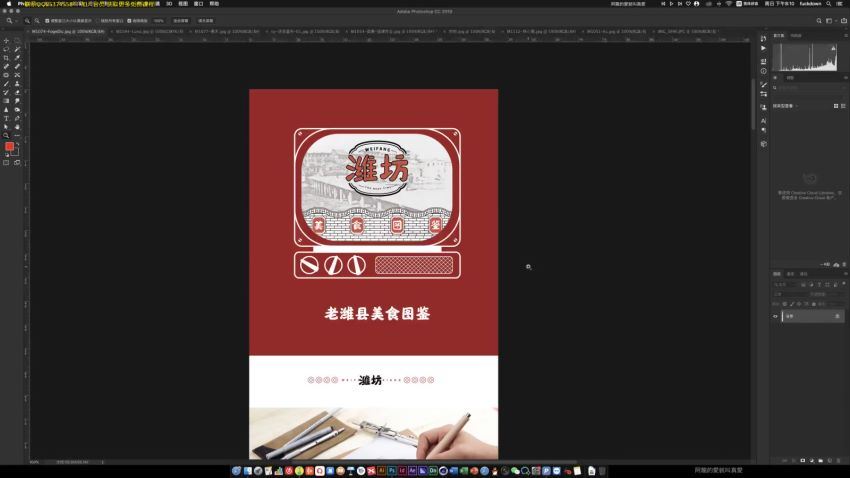
Task: Toggle layer filtering switch on Layers panel
Action: tap(843, 284)
